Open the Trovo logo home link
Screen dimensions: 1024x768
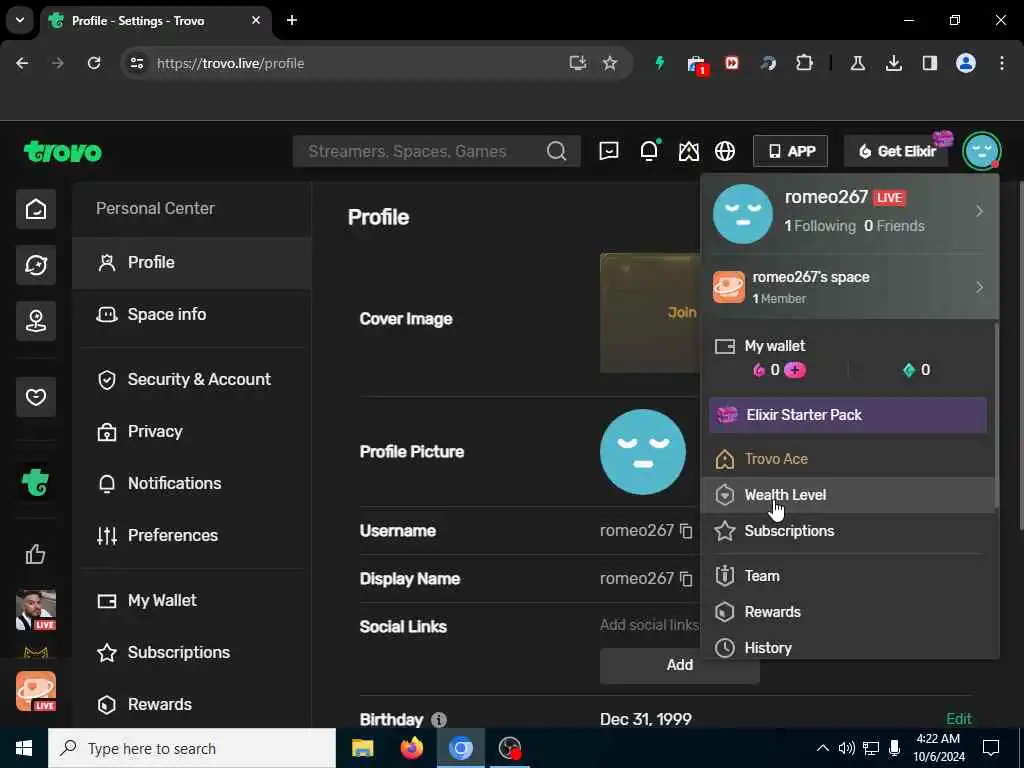(x=63, y=152)
